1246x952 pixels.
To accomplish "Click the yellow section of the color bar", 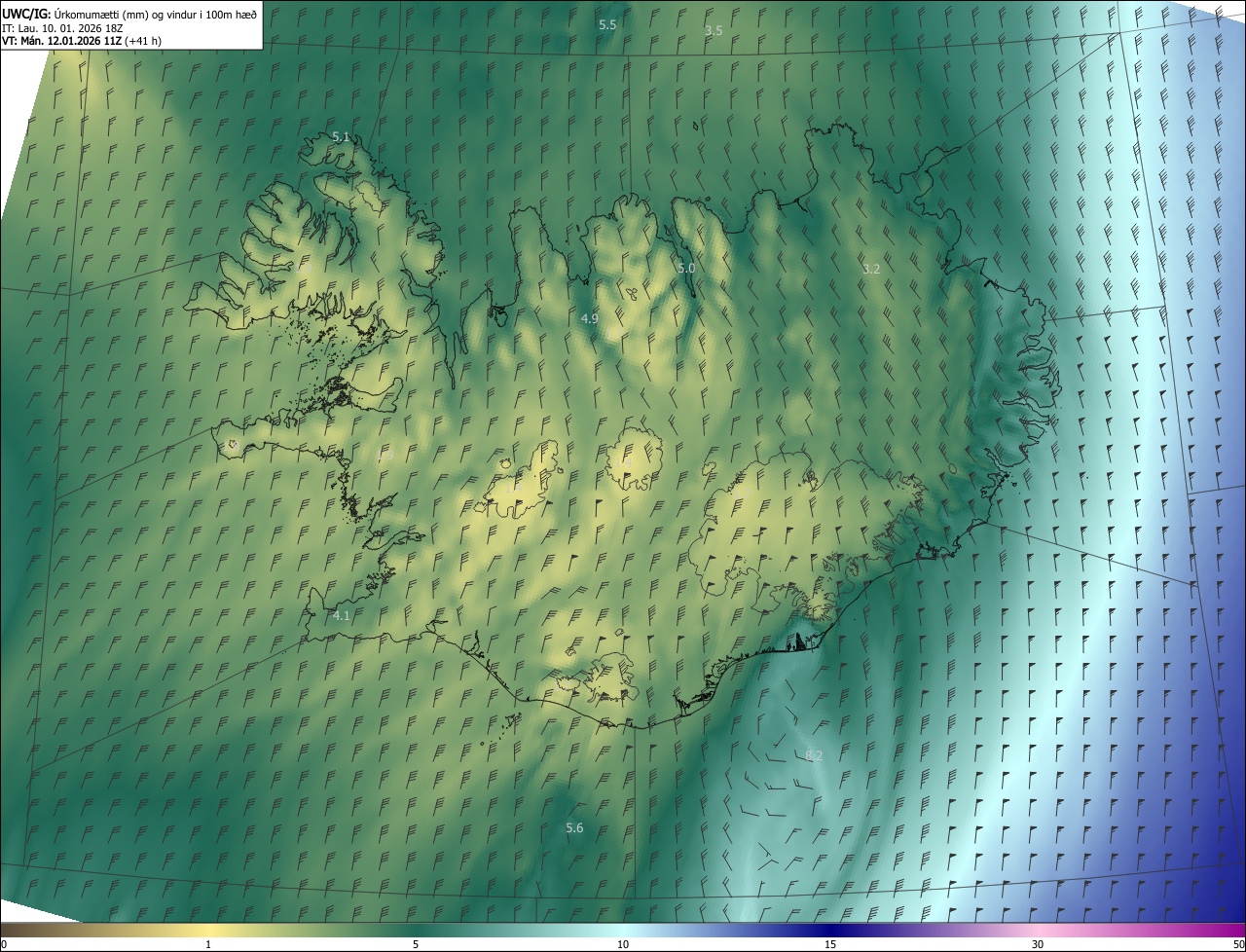I will pyautogui.click(x=208, y=930).
